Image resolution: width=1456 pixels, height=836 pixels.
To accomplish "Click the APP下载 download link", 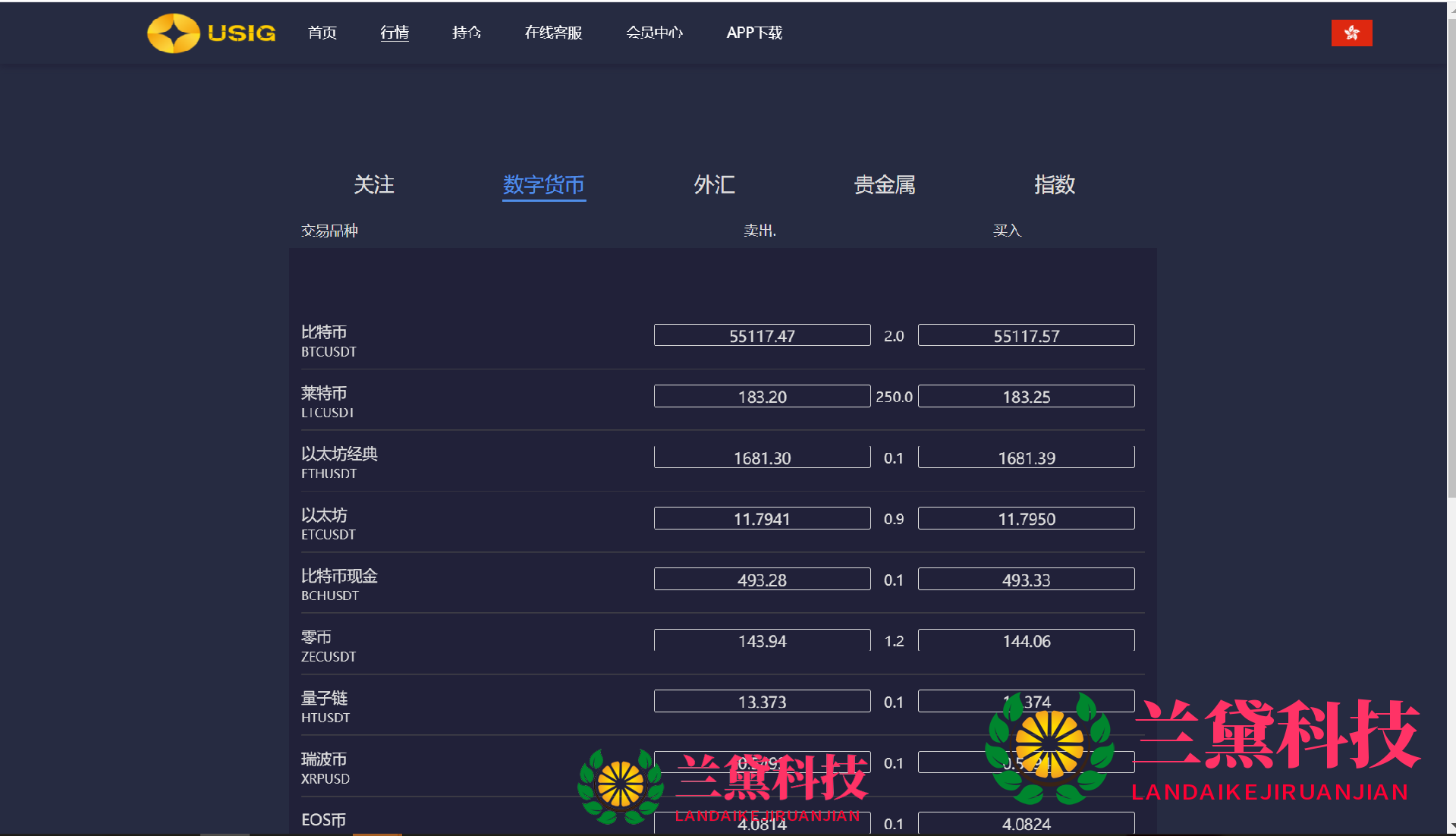I will (x=753, y=33).
